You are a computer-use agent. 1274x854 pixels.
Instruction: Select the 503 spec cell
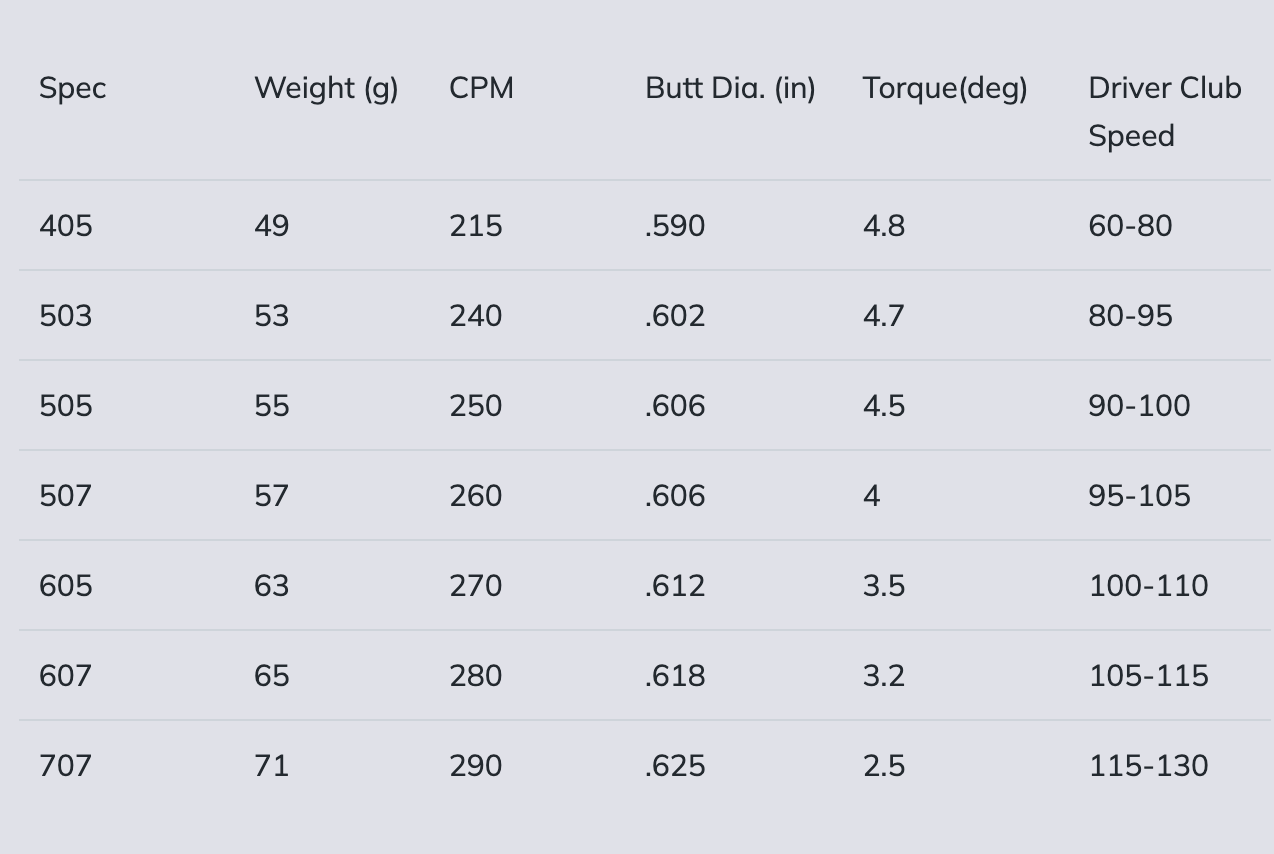coord(65,316)
